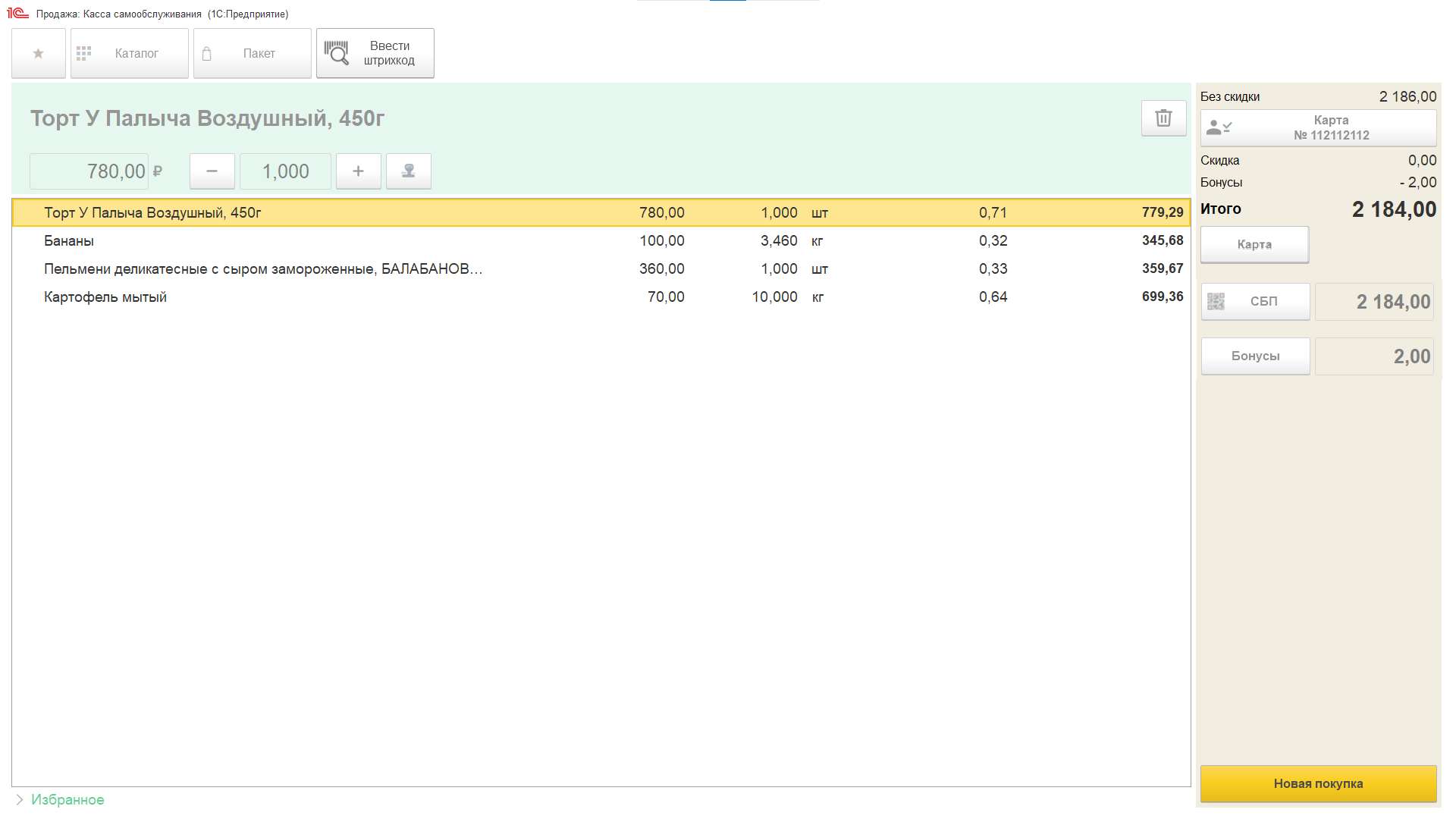Click the 1,000 quantity field
This screenshot has width=1456, height=819.
click(x=285, y=171)
